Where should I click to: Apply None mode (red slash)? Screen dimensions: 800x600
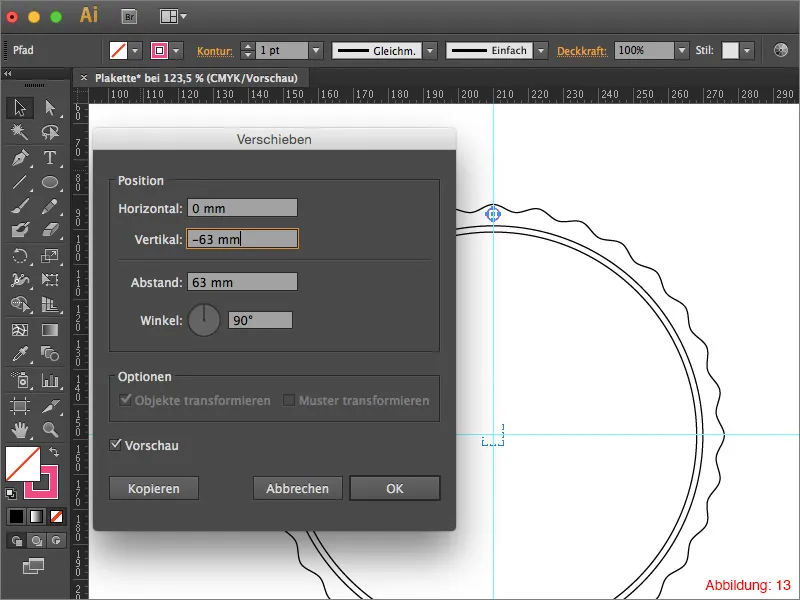coord(57,517)
